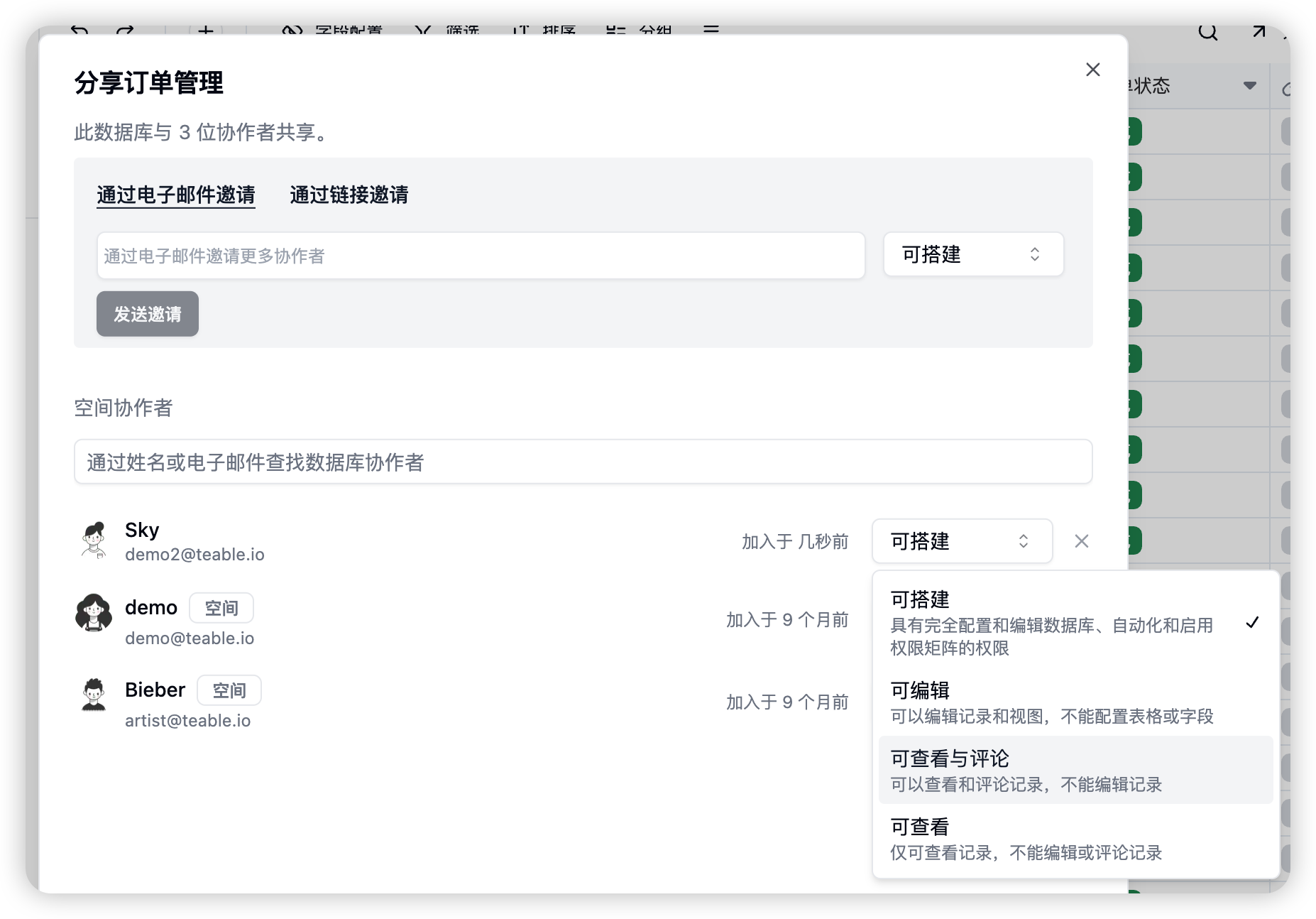Remove Sky with the X beside their role
The height and width of the screenshot is (919, 1316).
point(1081,541)
